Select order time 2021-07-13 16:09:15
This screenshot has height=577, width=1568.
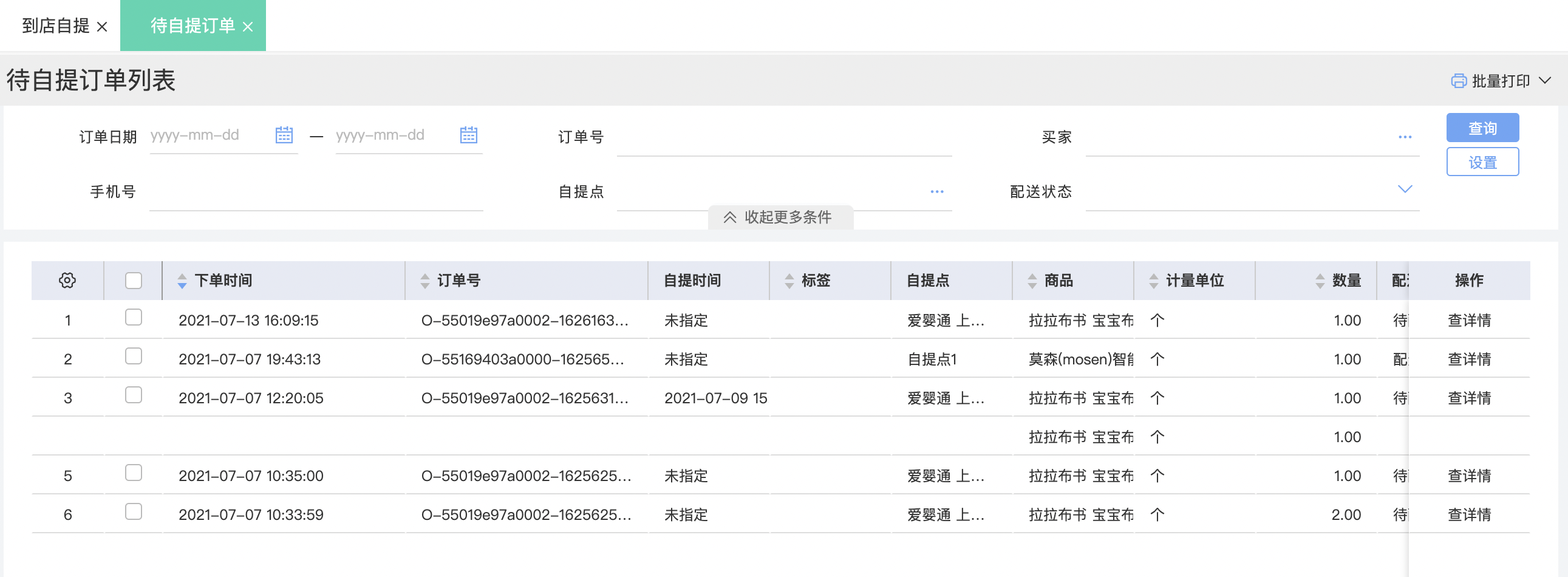[248, 321]
